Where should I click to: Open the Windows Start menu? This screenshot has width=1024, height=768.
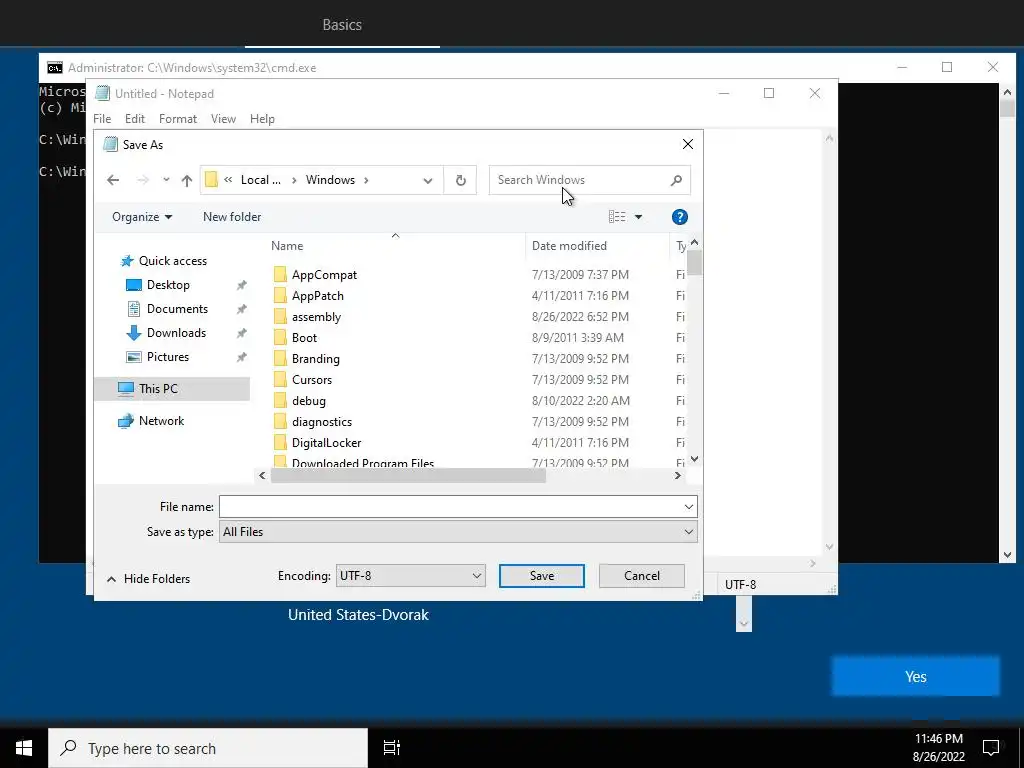pos(24,748)
